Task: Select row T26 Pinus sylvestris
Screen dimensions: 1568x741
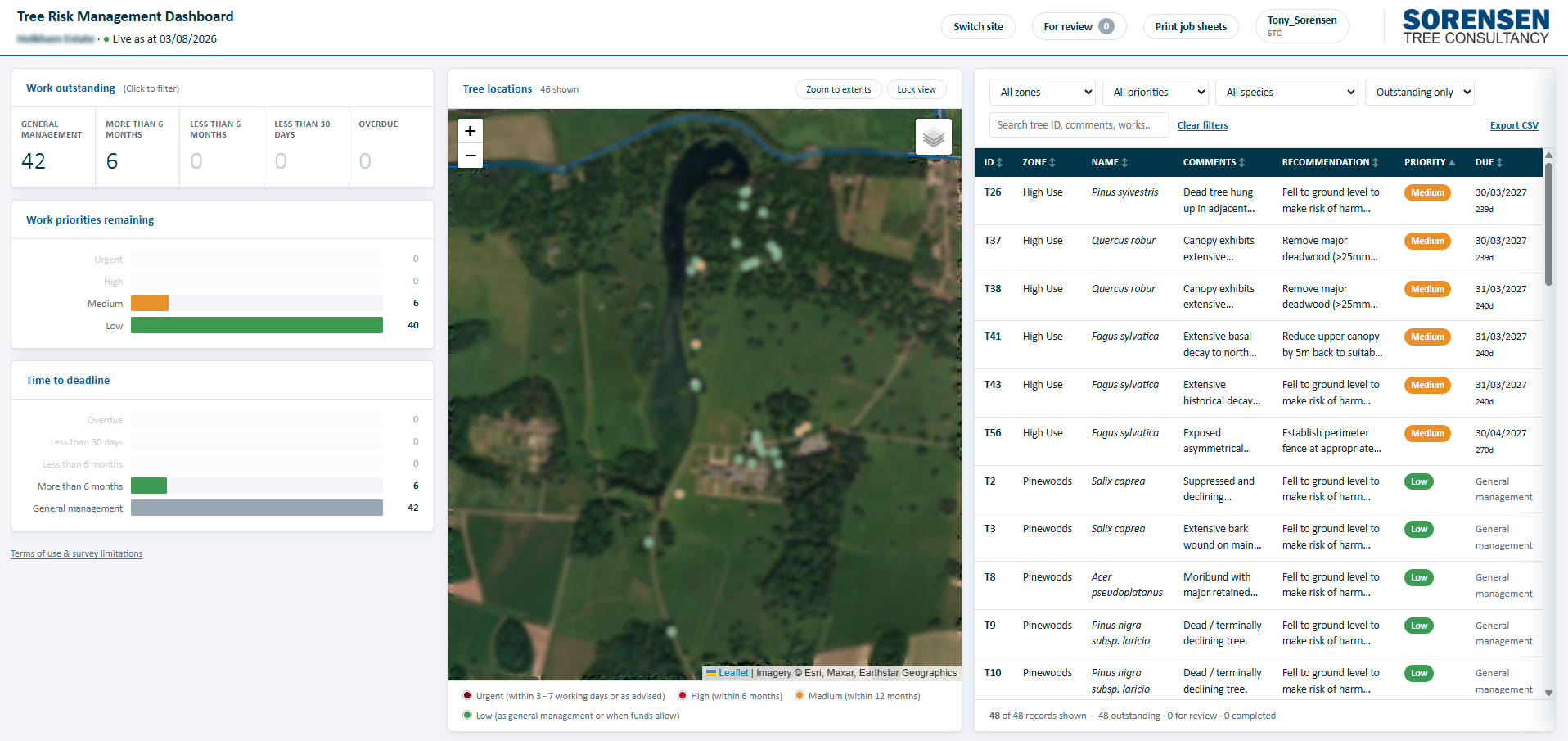Action: click(x=1258, y=201)
